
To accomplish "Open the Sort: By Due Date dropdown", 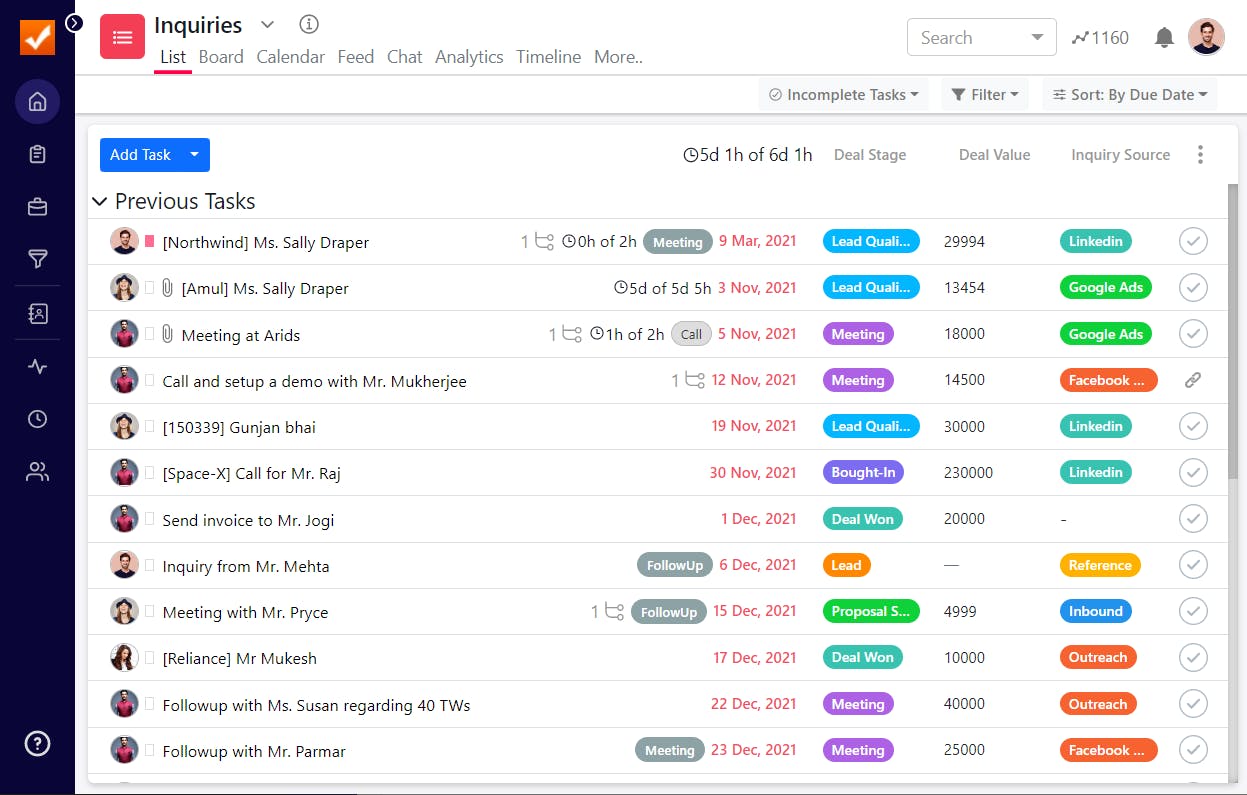I will coord(1129,94).
